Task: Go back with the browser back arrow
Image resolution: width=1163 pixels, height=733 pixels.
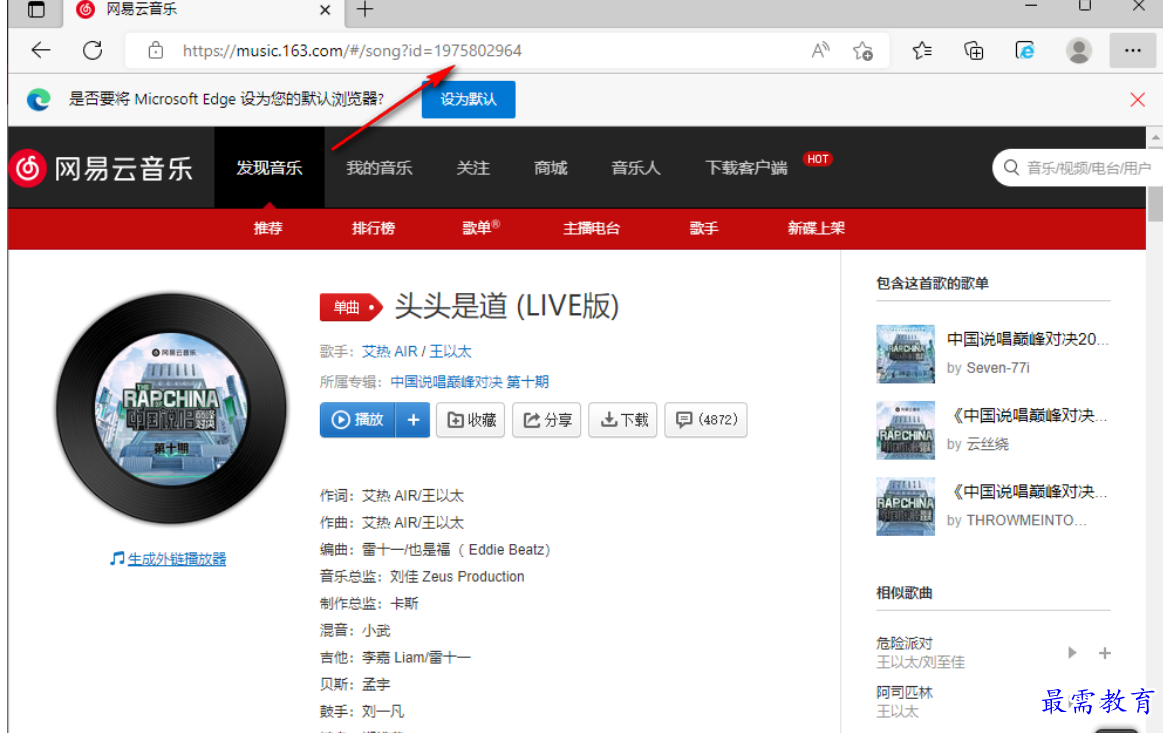Action: [x=41, y=50]
